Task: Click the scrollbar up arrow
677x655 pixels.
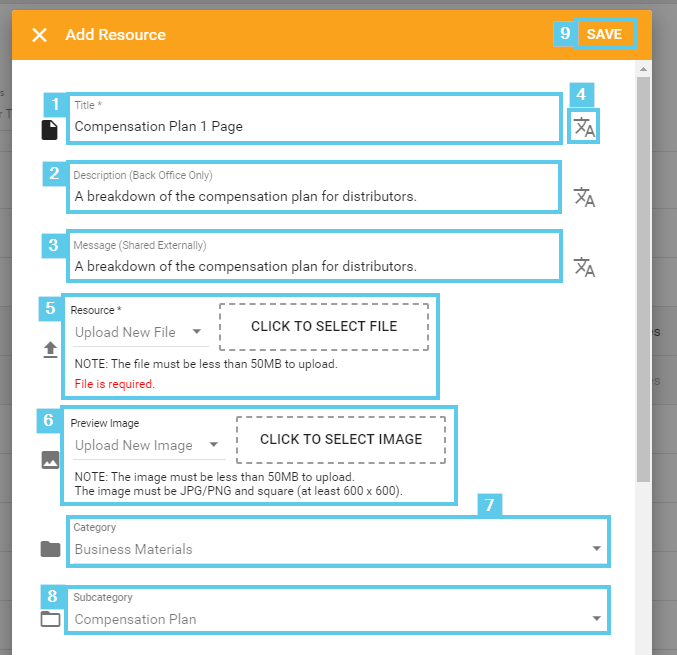Action: (643, 69)
